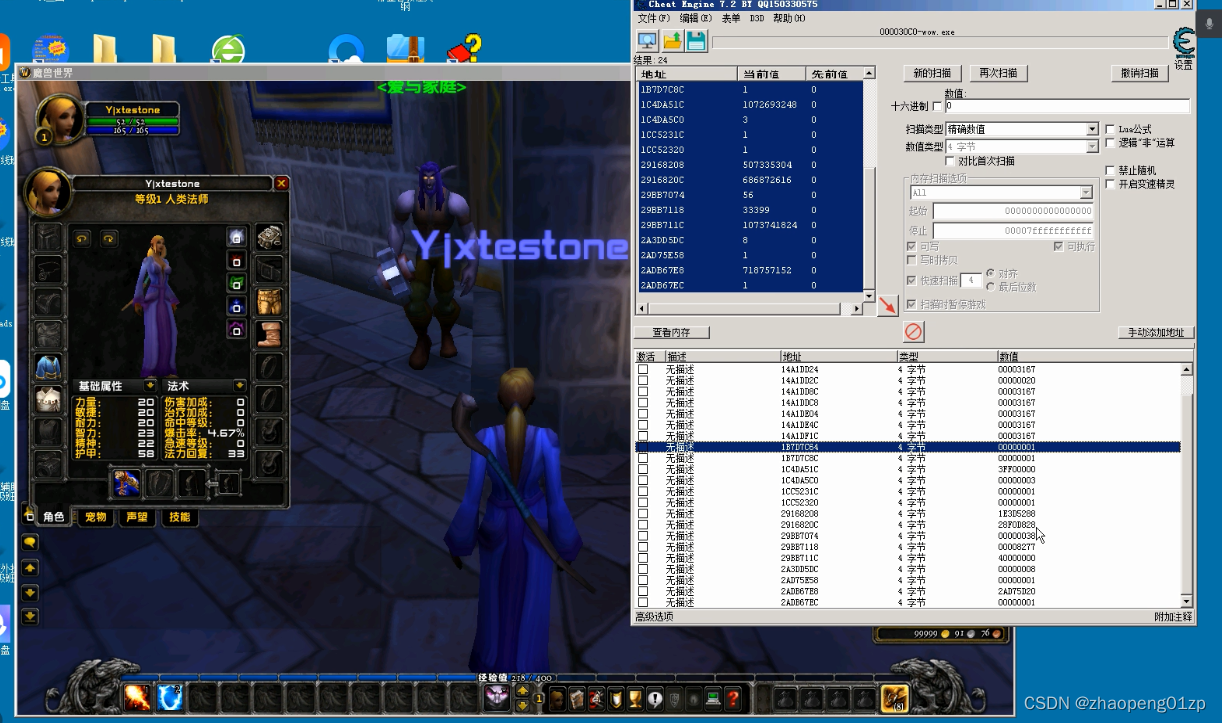Open the achievements trophy button
This screenshot has height=723, width=1222.
635,698
